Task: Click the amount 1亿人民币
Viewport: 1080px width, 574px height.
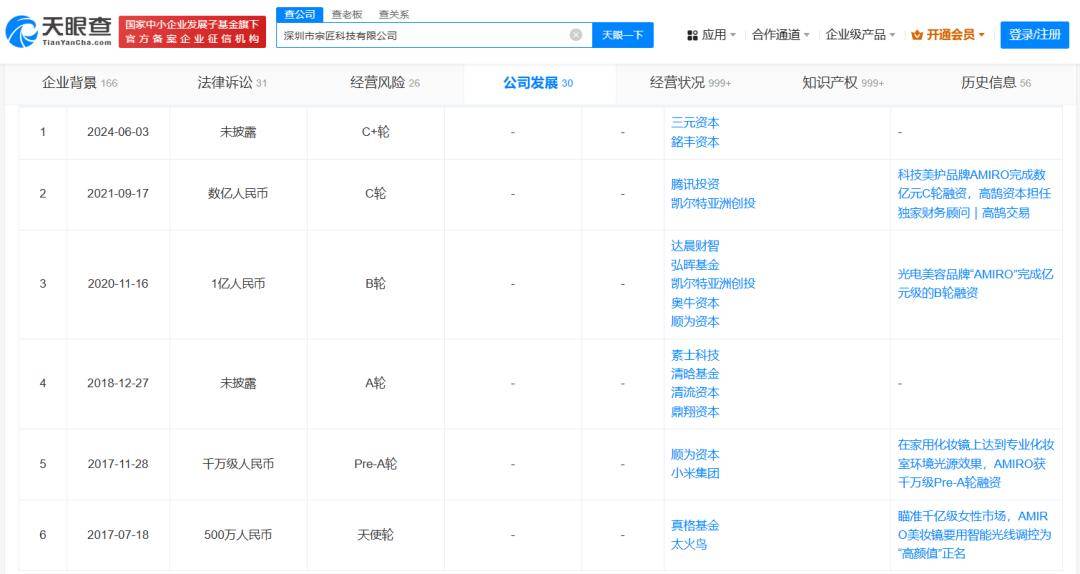Action: coord(238,283)
